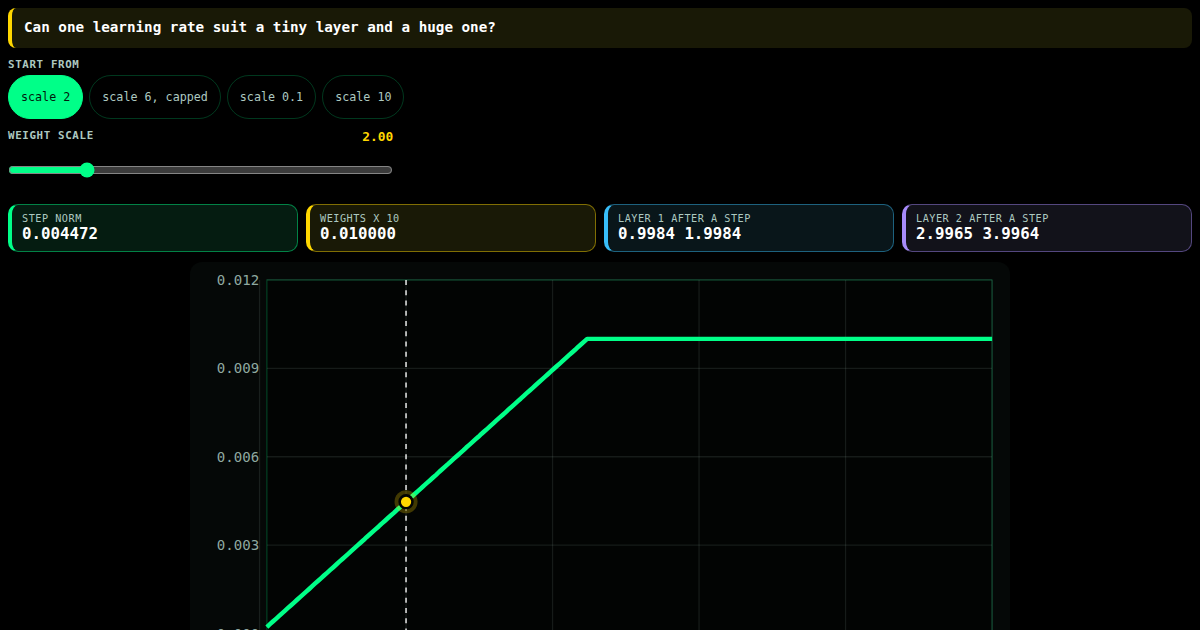Select the "scale 2" preset
Image resolution: width=1200 pixels, height=630 pixels.
coord(45,97)
